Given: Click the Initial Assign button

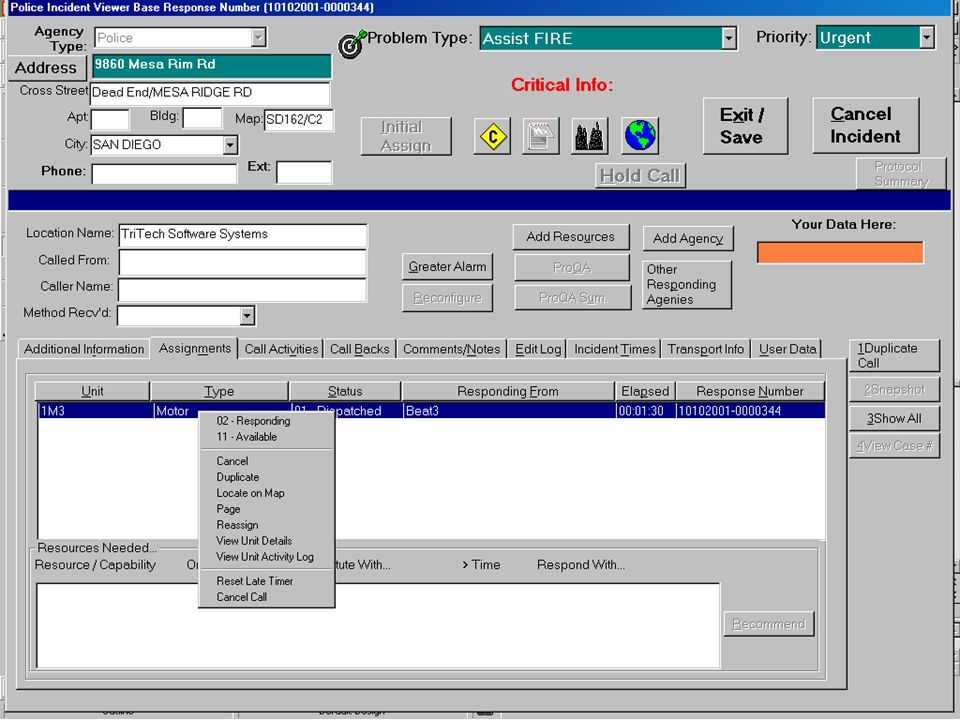Looking at the screenshot, I should click(406, 137).
